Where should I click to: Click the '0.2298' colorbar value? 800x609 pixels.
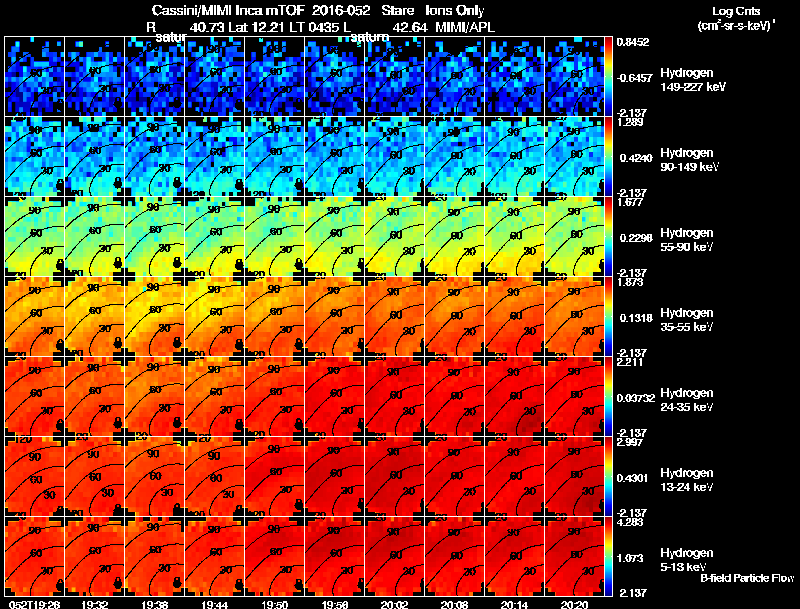(x=636, y=238)
